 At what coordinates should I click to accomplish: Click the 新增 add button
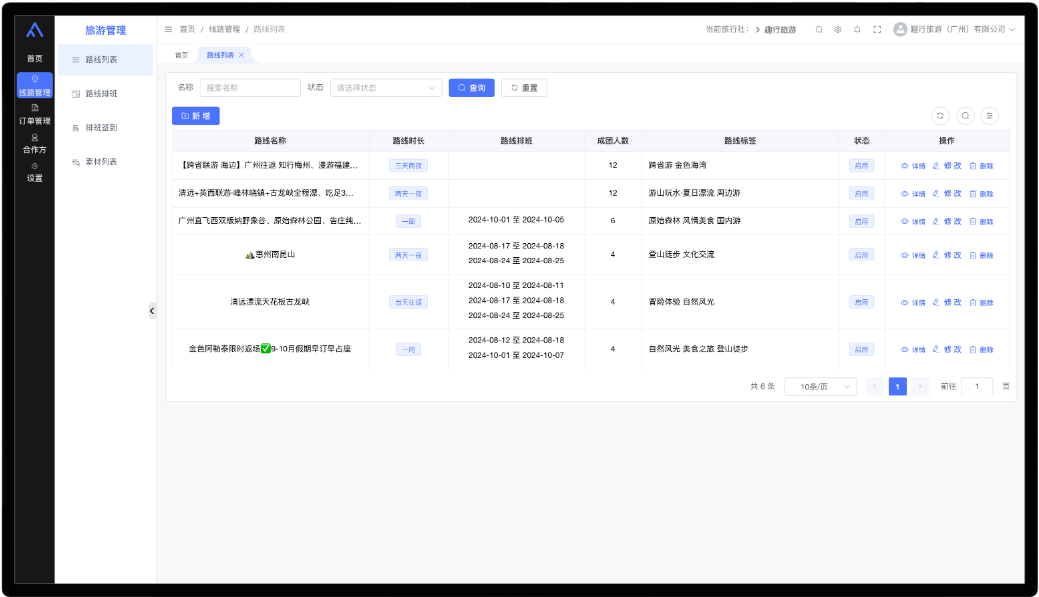196,116
